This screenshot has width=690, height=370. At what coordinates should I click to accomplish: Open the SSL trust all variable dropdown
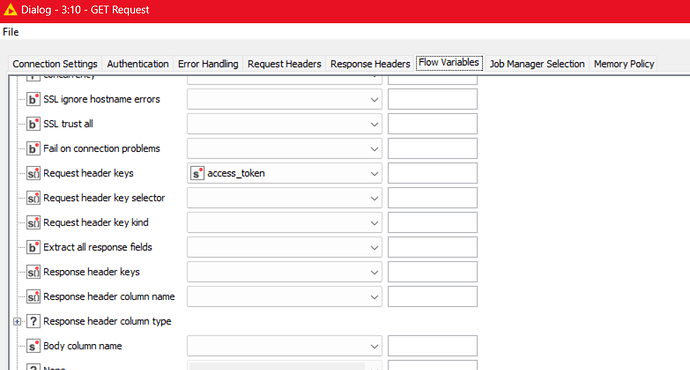(284, 124)
